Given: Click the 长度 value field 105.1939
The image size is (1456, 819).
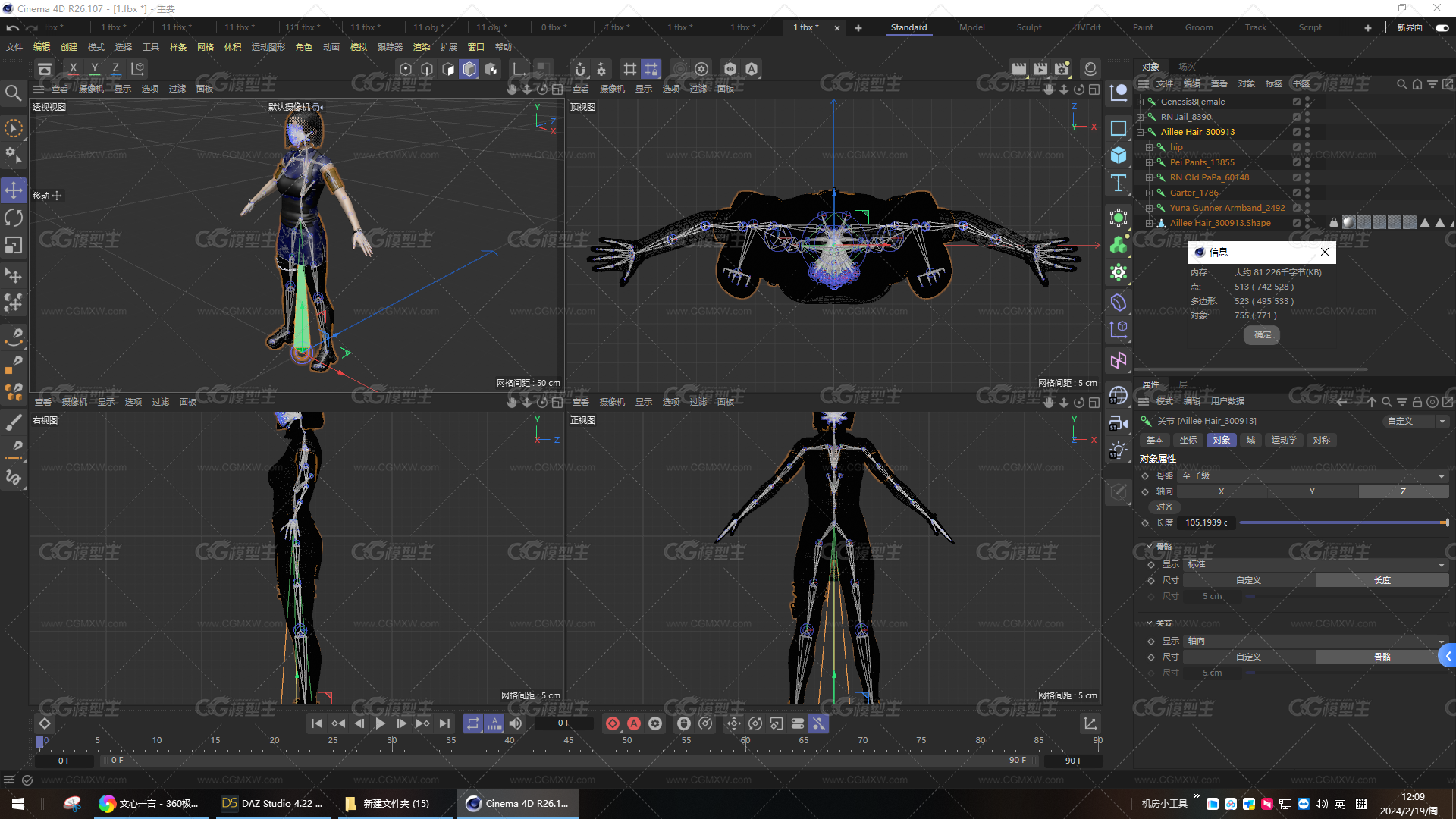Looking at the screenshot, I should coord(1207,522).
